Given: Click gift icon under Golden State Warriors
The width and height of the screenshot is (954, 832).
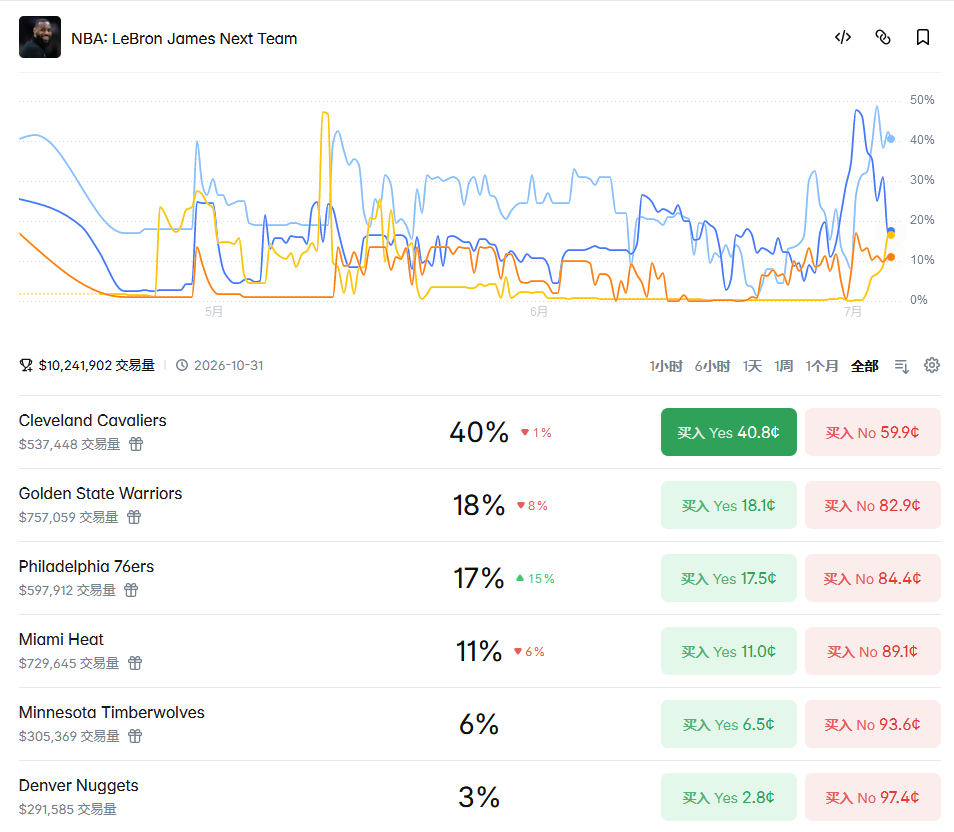Looking at the screenshot, I should point(134,517).
